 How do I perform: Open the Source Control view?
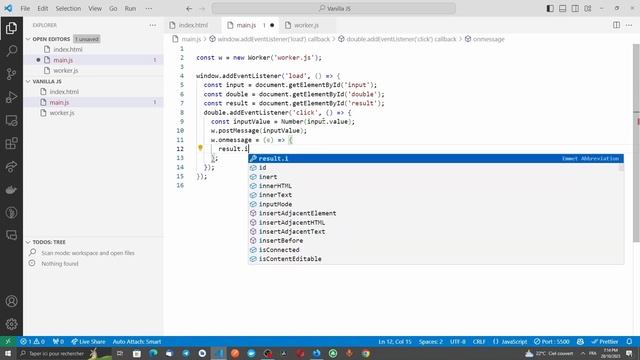[11, 74]
